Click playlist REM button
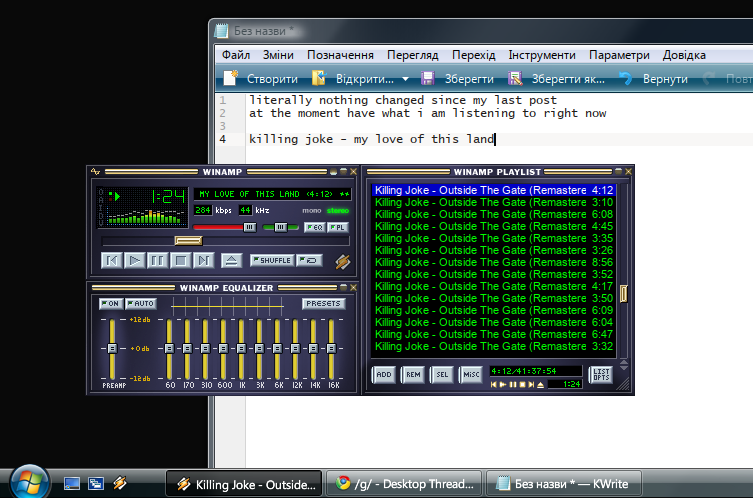This screenshot has width=753, height=498. tap(413, 375)
